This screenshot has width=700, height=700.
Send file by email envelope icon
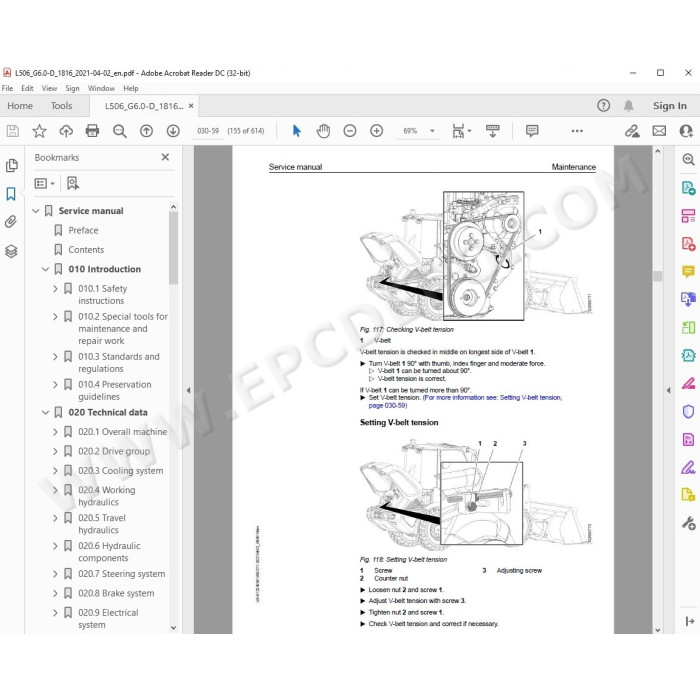(659, 131)
